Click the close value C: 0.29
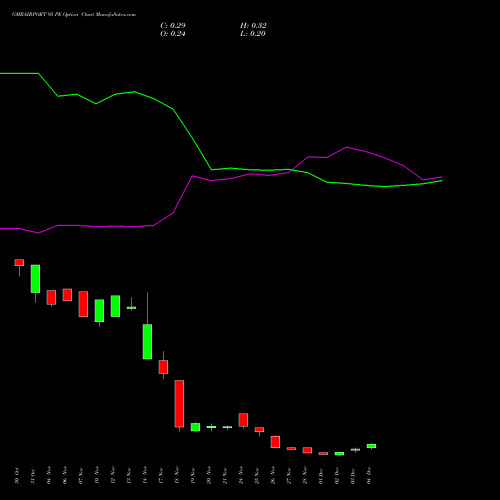The height and width of the screenshot is (500, 500). (x=173, y=26)
